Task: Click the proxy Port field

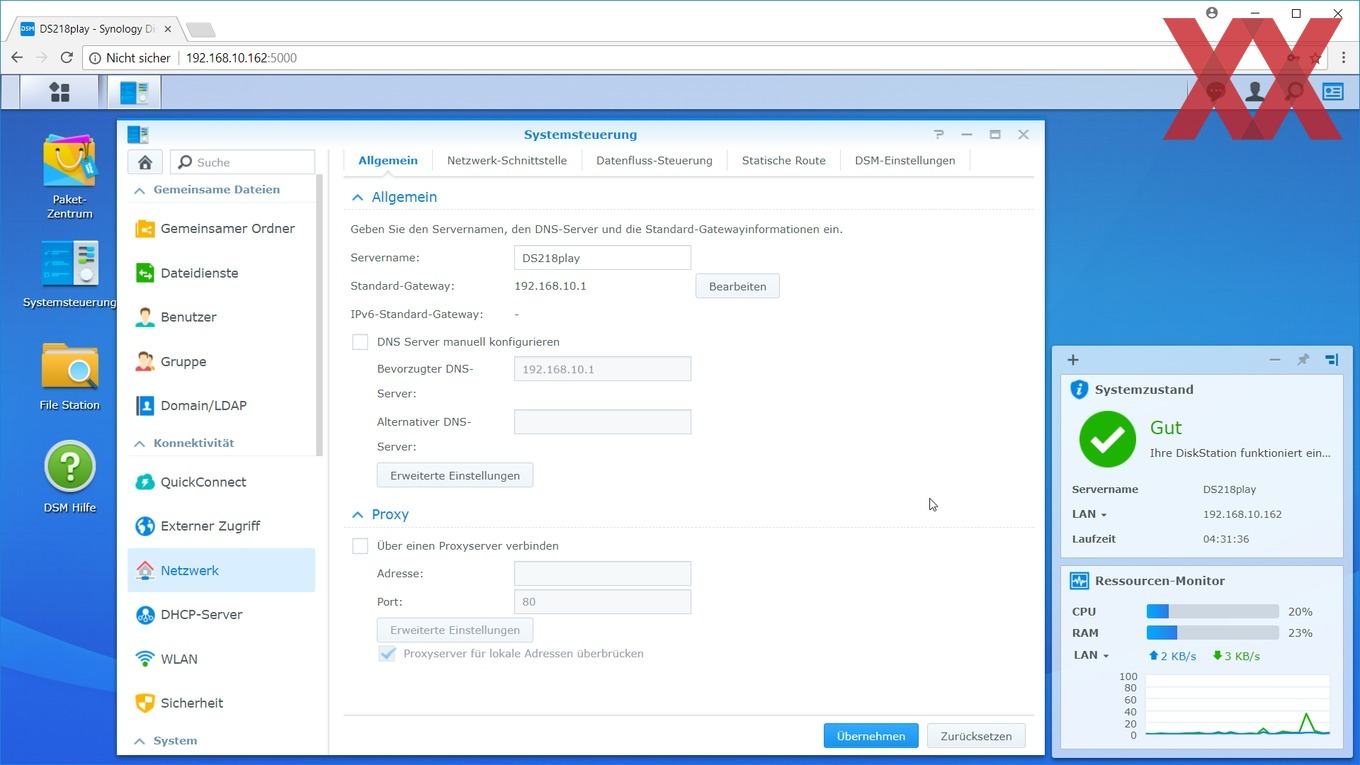Action: pos(602,602)
